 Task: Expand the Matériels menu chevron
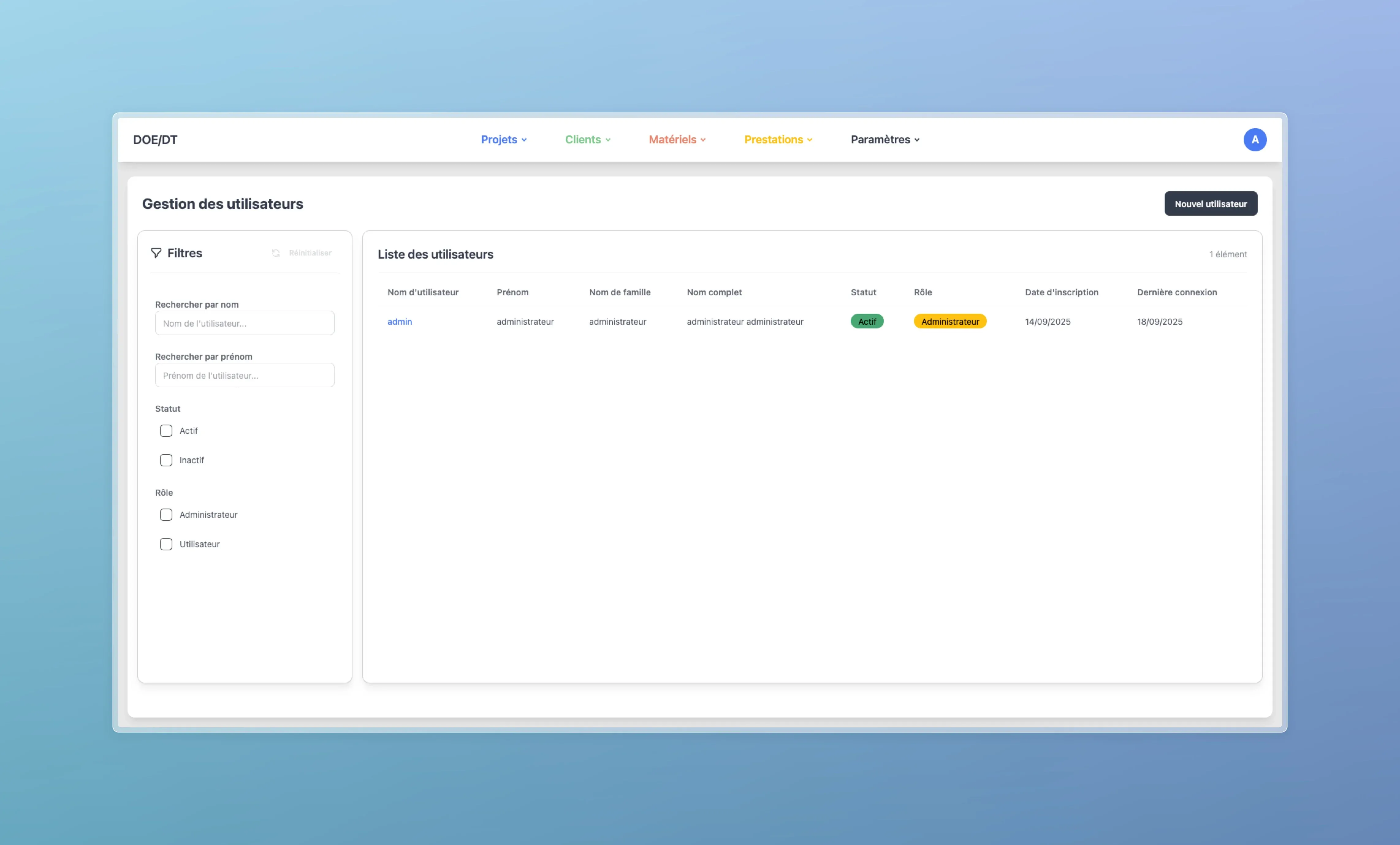point(703,140)
